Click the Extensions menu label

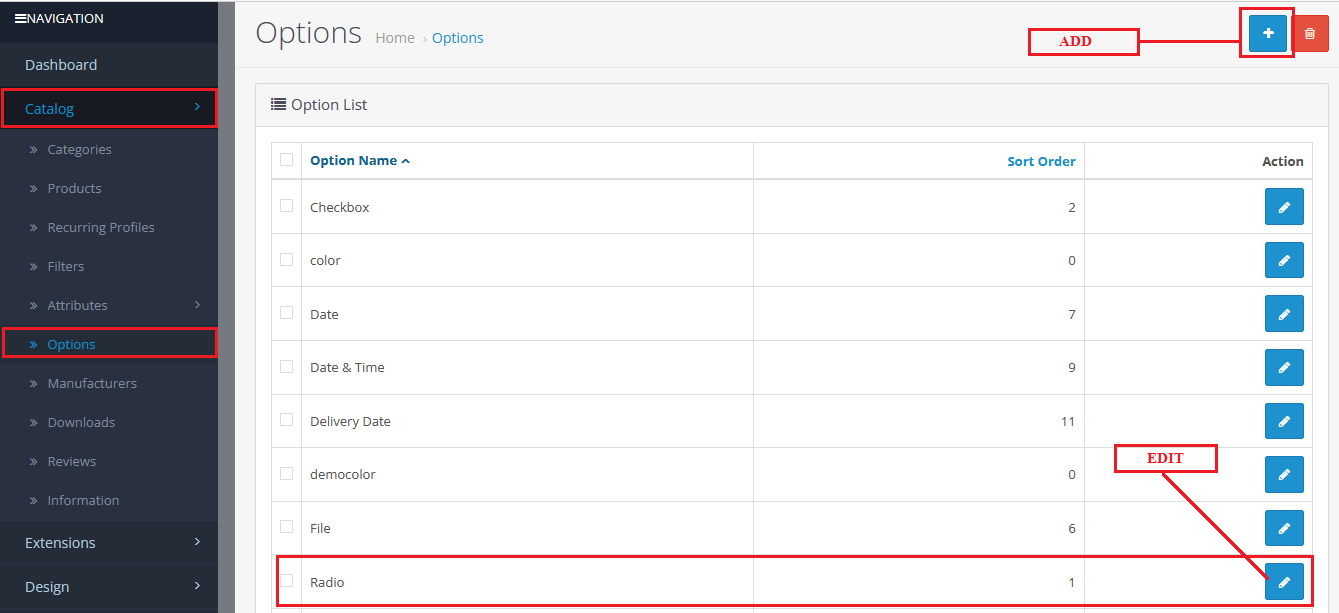(x=60, y=543)
